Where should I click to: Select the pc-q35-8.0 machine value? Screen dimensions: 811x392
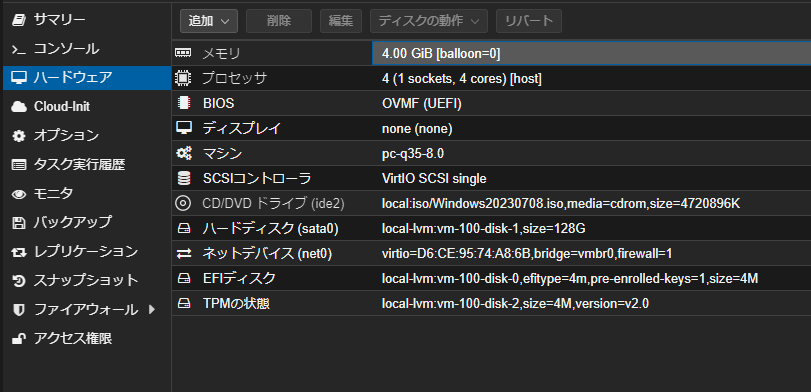413,154
